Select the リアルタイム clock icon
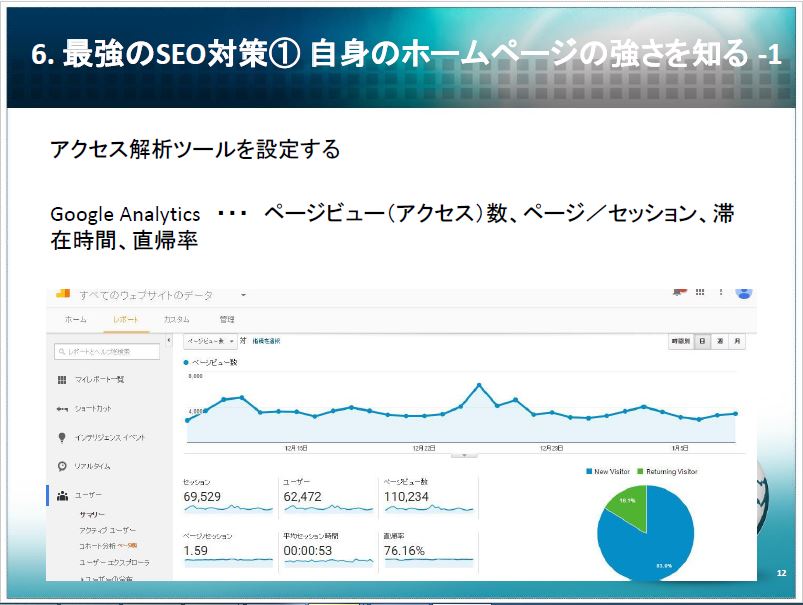 tap(62, 466)
